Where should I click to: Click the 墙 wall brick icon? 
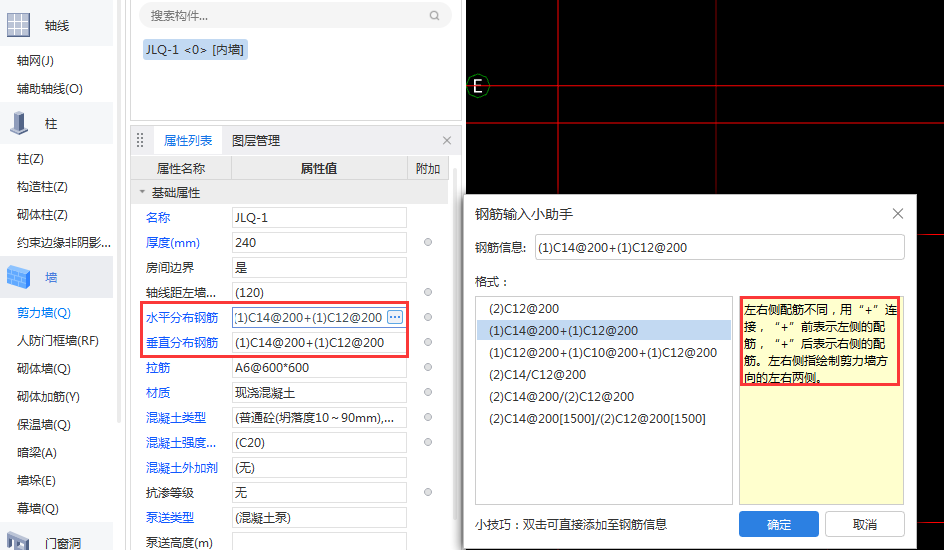[x=18, y=277]
